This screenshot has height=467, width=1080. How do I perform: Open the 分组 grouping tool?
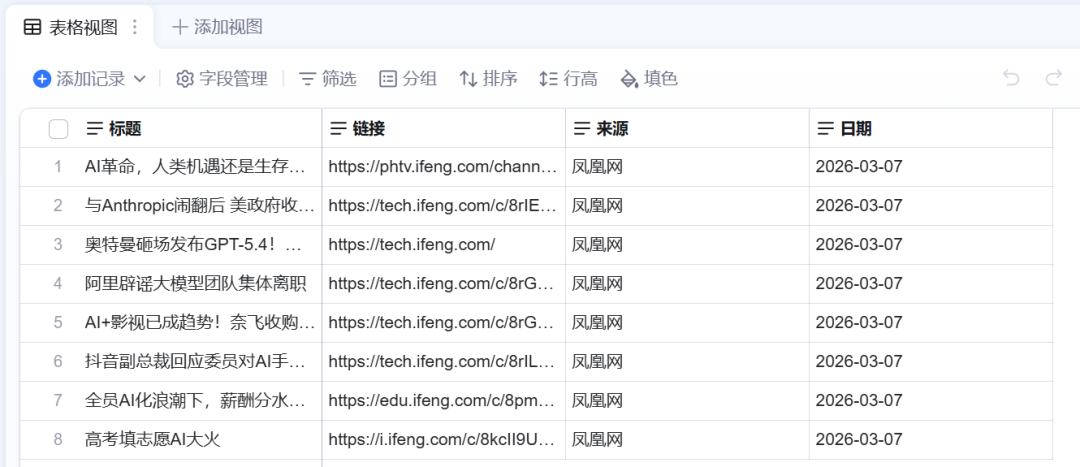pos(408,79)
